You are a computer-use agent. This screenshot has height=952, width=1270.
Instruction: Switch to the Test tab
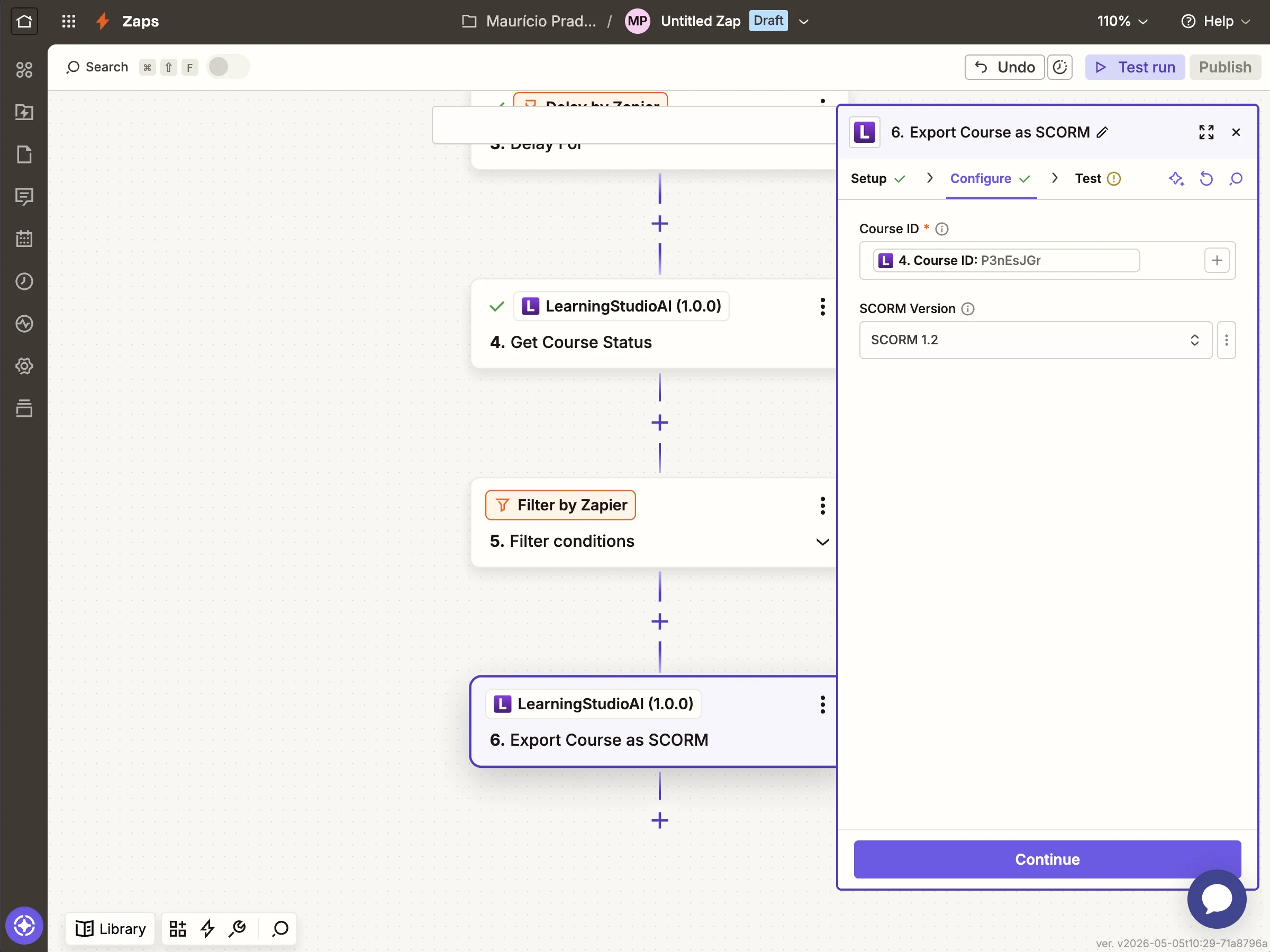click(1097, 179)
